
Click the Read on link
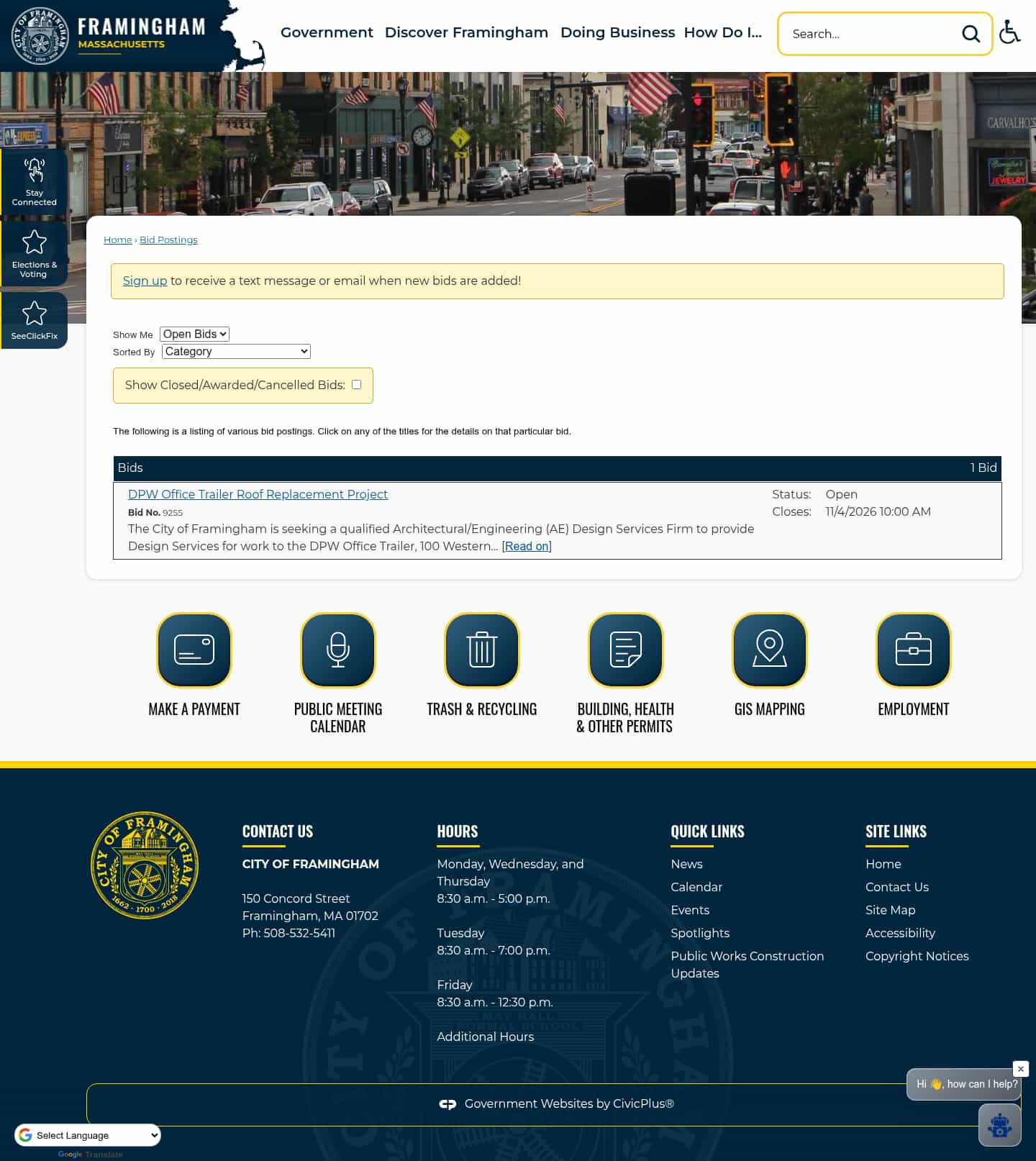(x=527, y=546)
